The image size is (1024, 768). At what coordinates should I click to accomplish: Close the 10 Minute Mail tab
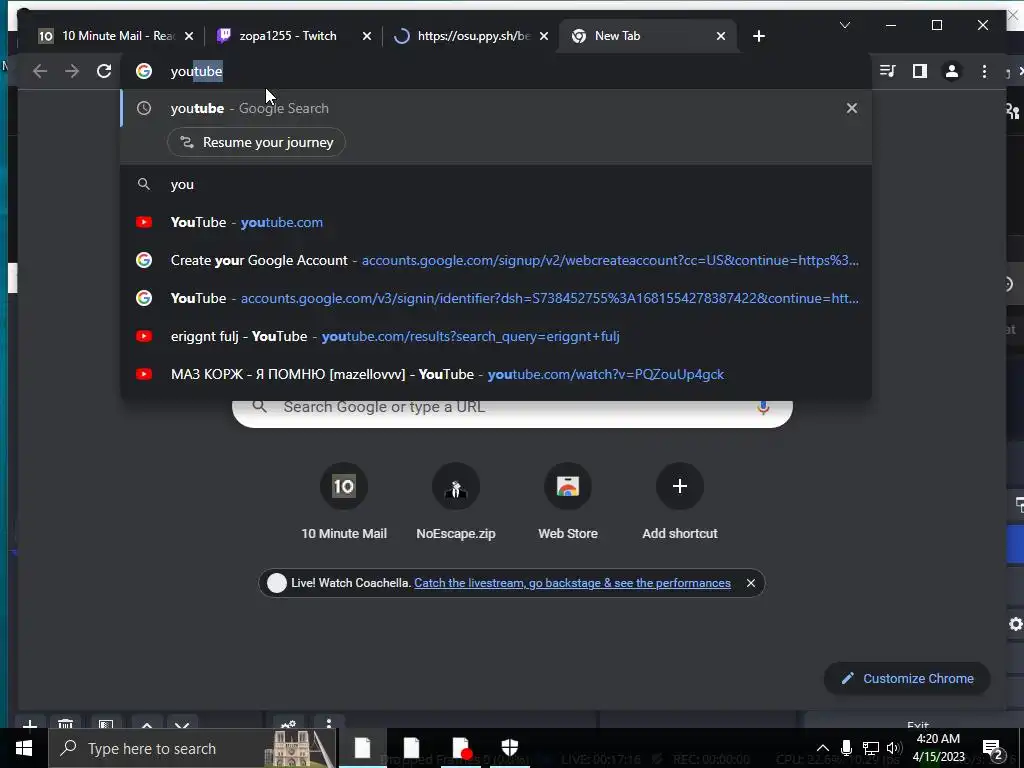click(x=189, y=36)
